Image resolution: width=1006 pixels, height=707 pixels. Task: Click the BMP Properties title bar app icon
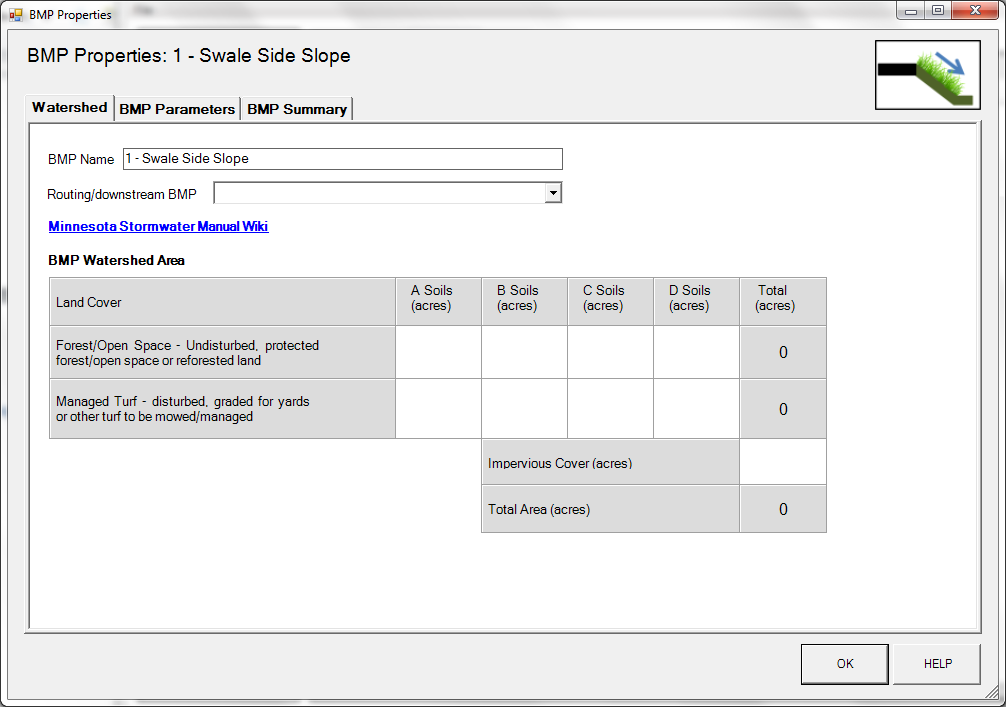[x=15, y=14]
